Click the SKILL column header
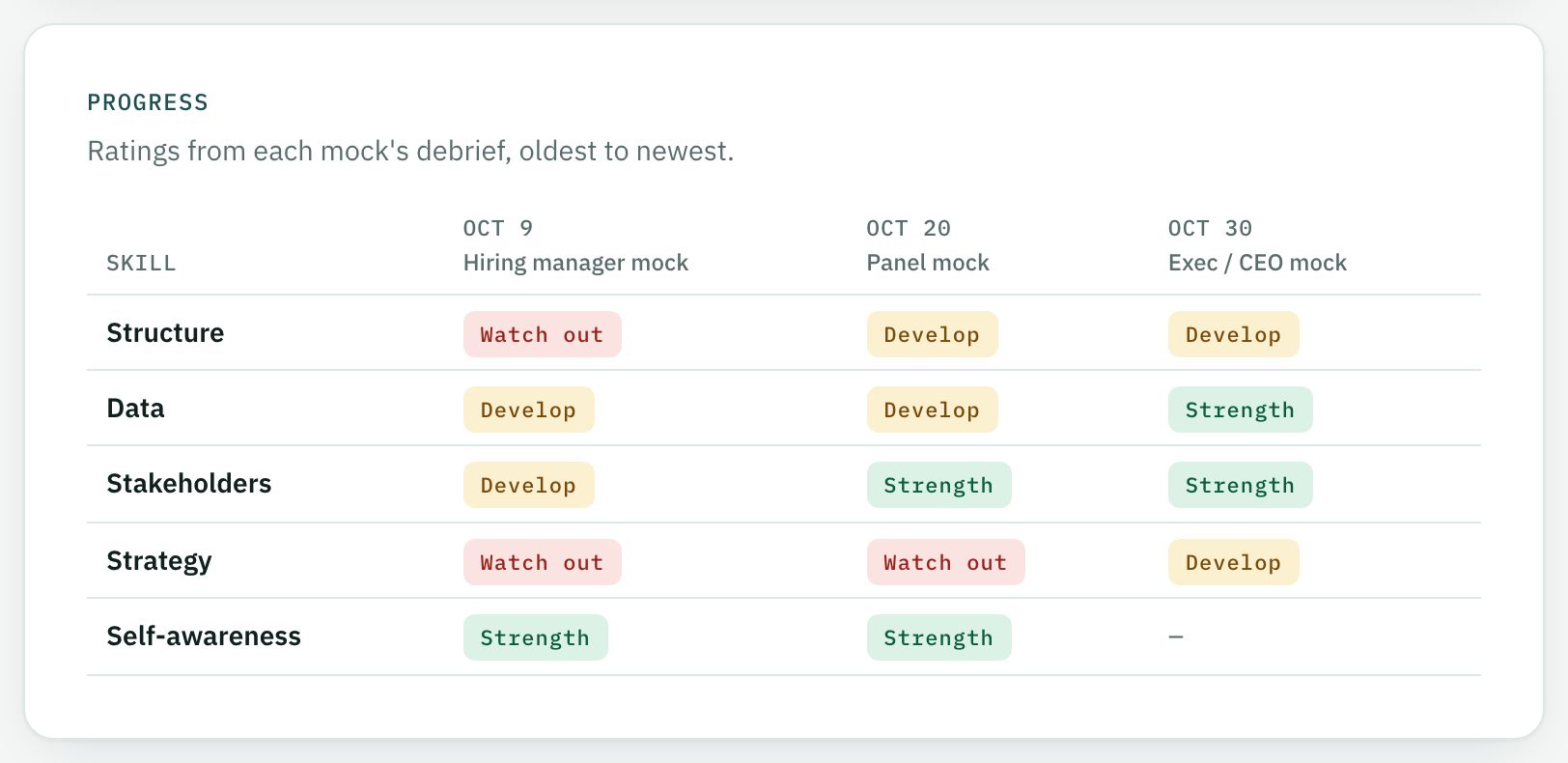 [x=141, y=263]
